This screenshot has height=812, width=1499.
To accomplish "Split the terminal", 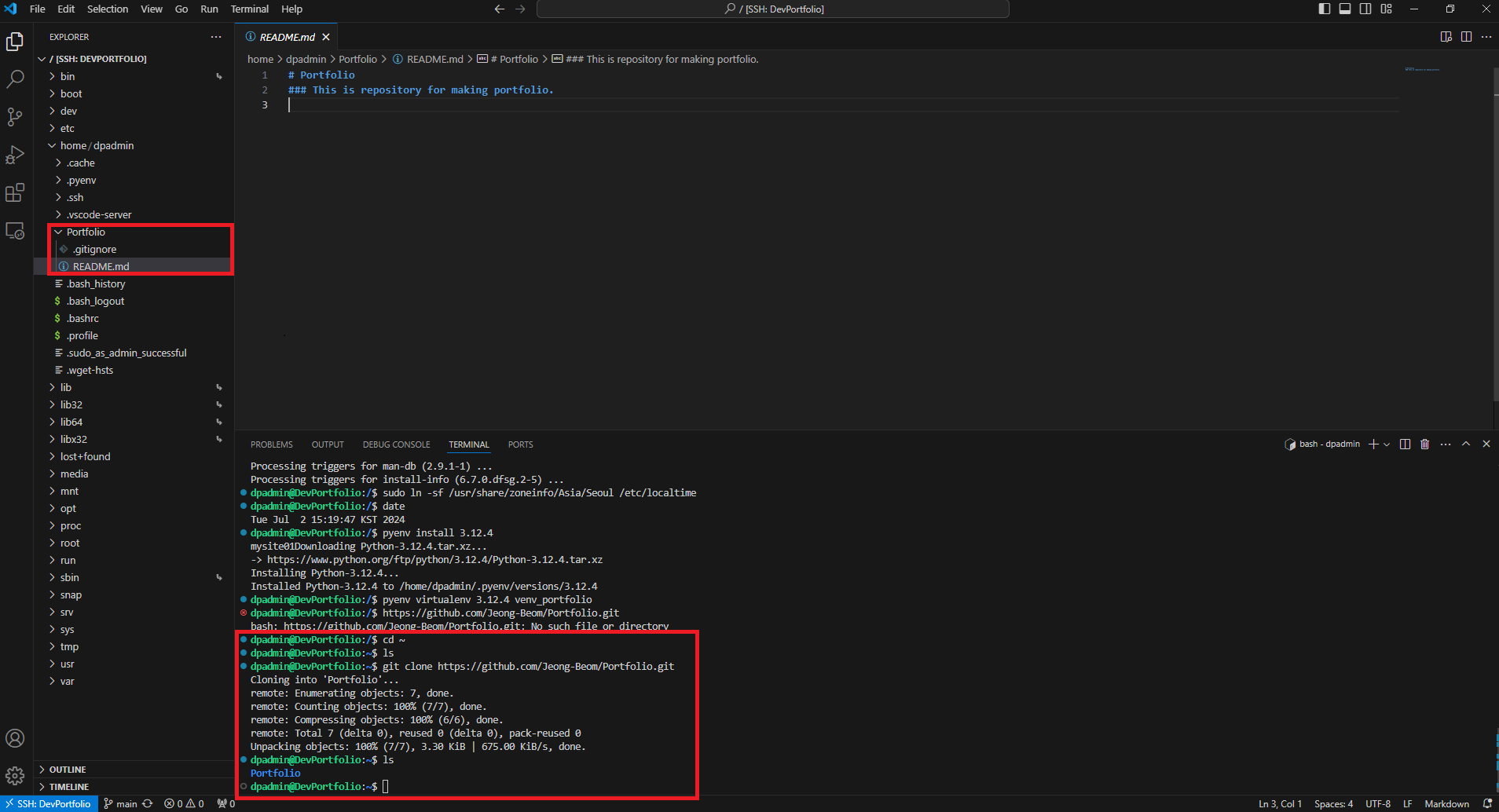I will coord(1406,444).
